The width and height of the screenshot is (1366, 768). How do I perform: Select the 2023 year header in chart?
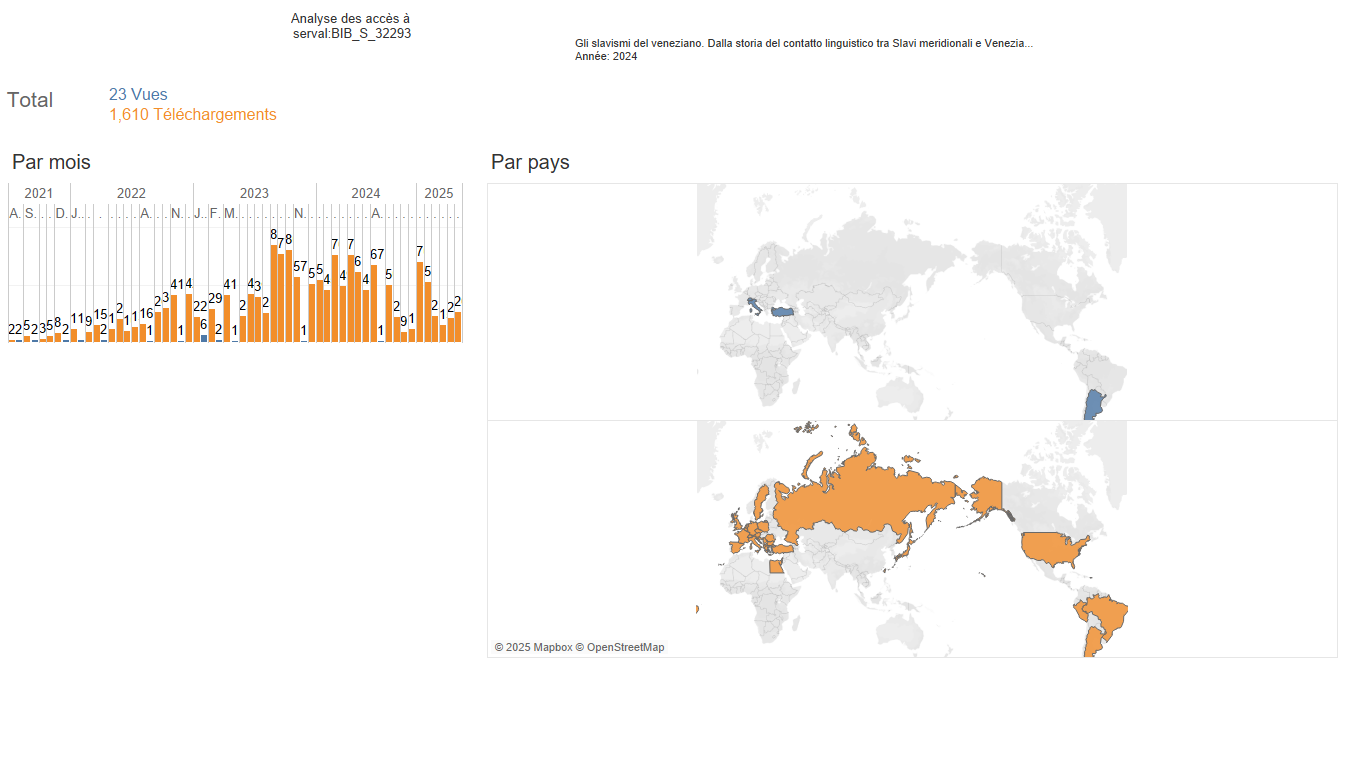(254, 193)
